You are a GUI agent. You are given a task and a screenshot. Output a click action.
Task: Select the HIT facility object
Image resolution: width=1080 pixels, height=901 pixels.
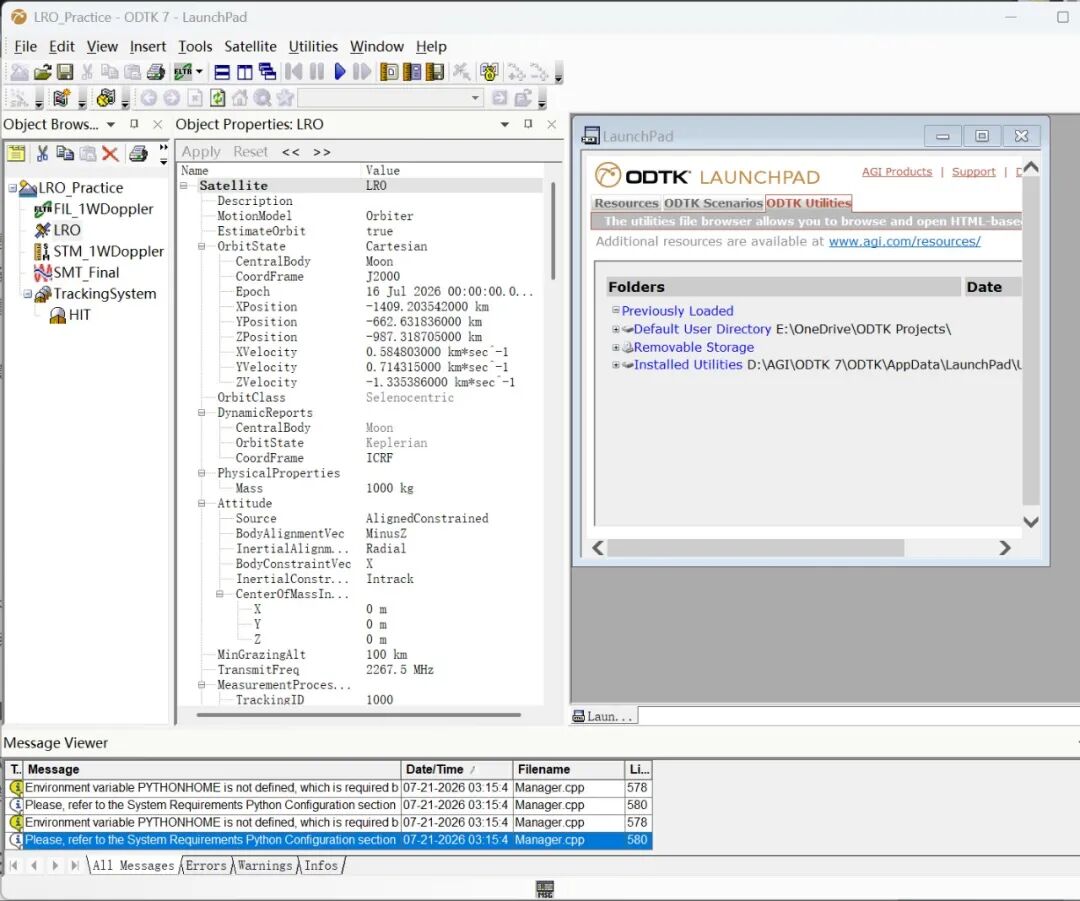79,315
